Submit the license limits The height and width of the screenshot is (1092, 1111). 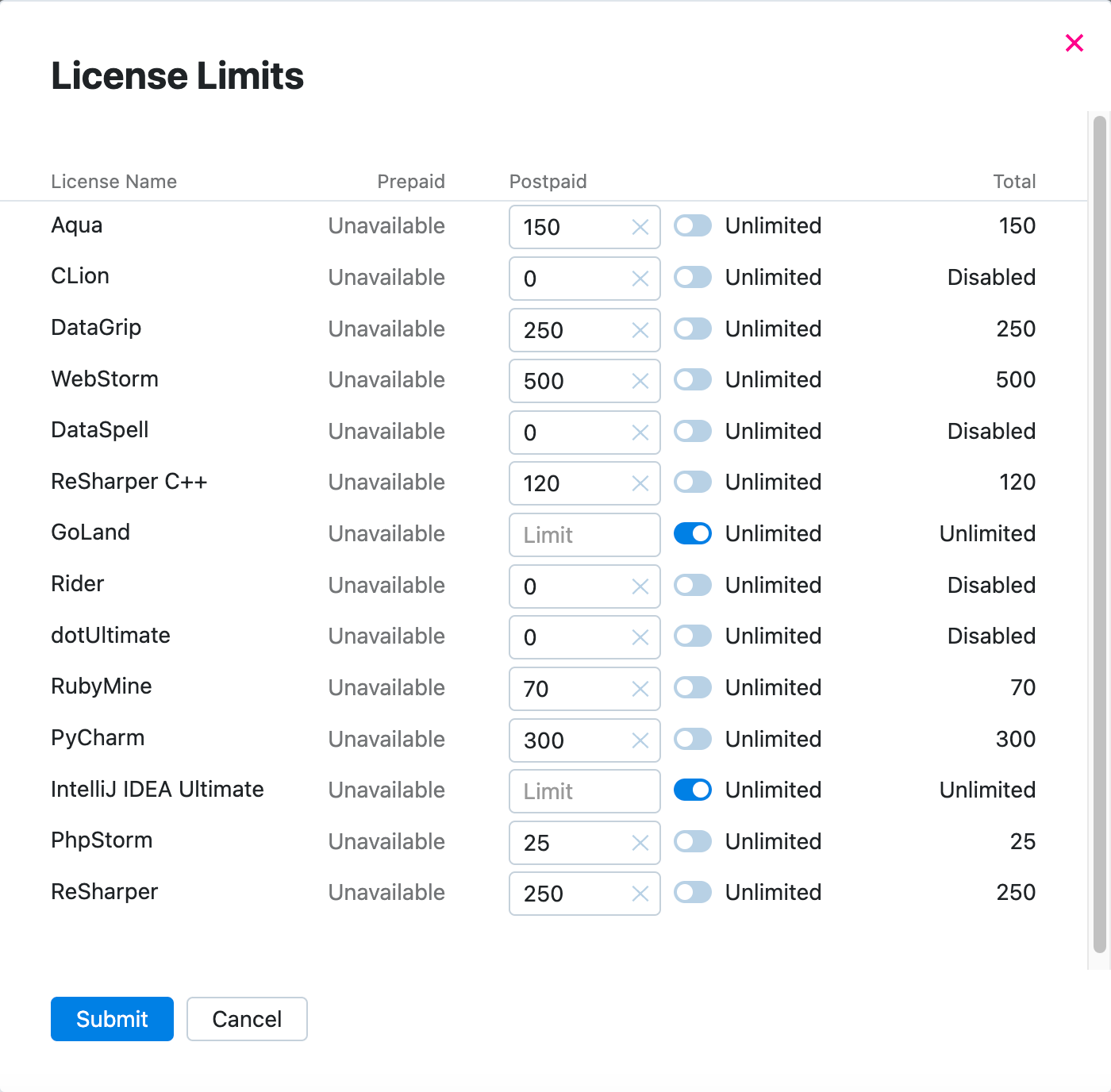tap(112, 1019)
